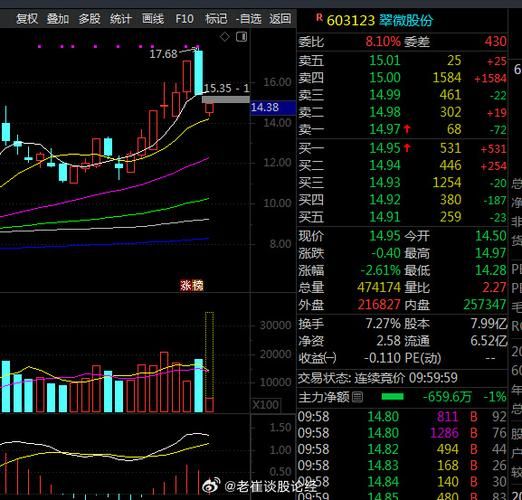
Task: Click the 今开 value 14.50
Action: (x=491, y=236)
